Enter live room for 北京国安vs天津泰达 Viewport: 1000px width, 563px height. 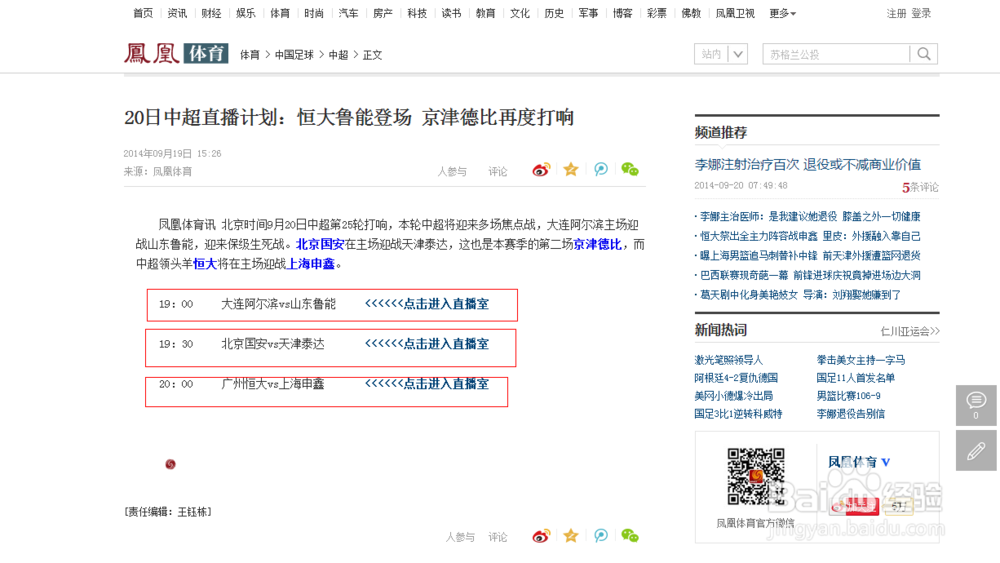click(x=427, y=344)
